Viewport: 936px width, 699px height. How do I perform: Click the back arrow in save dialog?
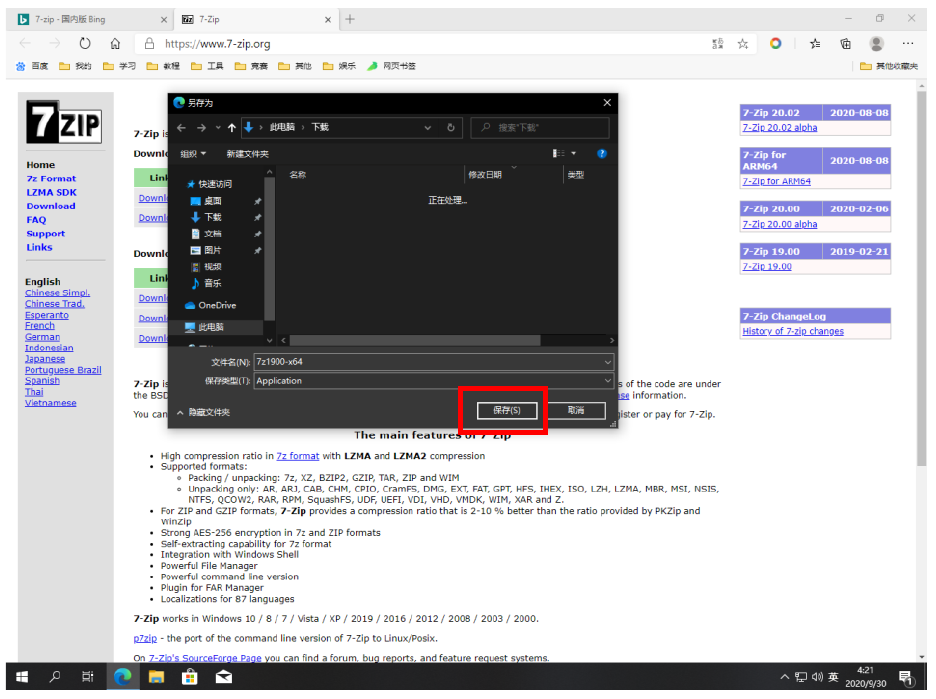pyautogui.click(x=182, y=128)
